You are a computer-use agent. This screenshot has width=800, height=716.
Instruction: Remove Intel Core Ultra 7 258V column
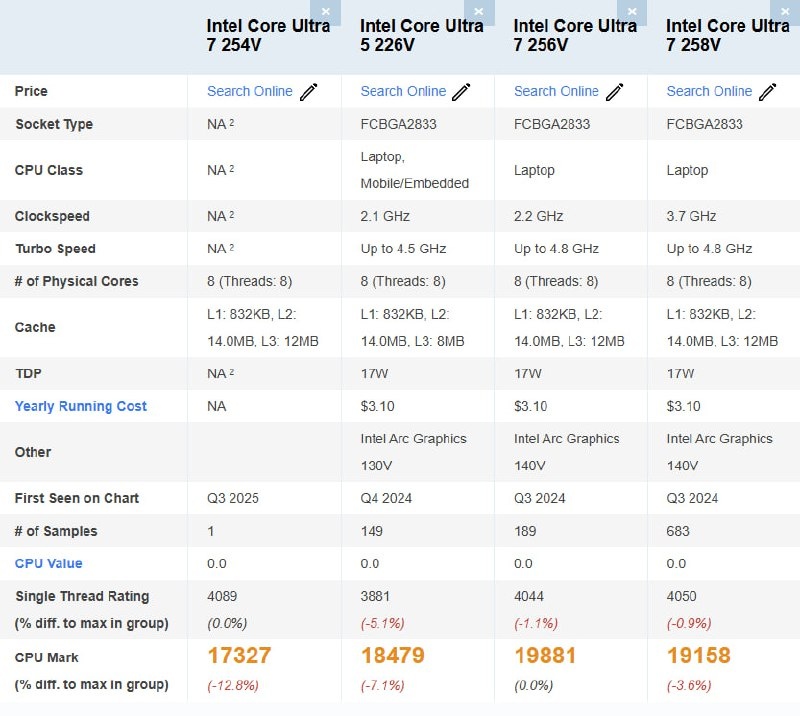coord(785,12)
